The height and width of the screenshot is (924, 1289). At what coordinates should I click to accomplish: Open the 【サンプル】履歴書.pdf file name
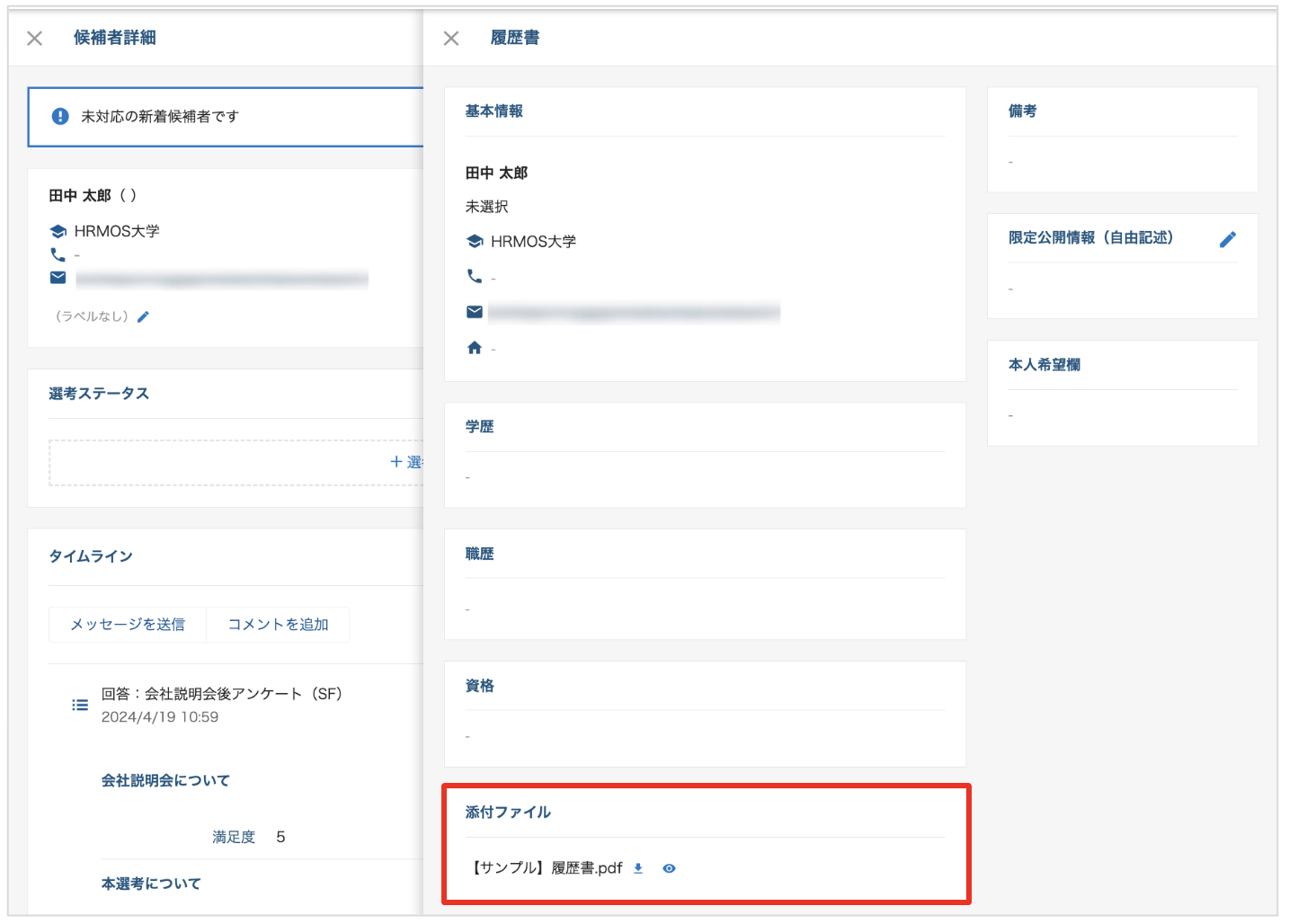pos(547,868)
